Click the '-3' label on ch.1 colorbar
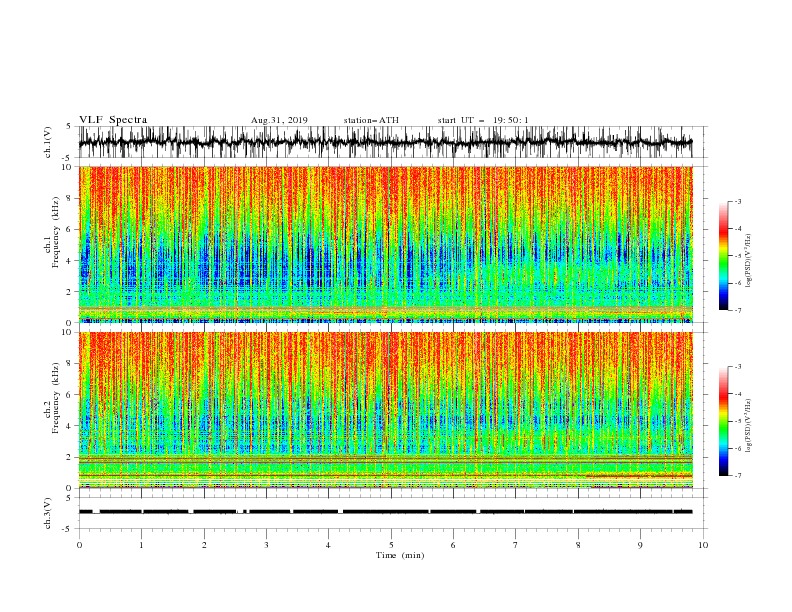The width and height of the screenshot is (792, 612). click(737, 201)
